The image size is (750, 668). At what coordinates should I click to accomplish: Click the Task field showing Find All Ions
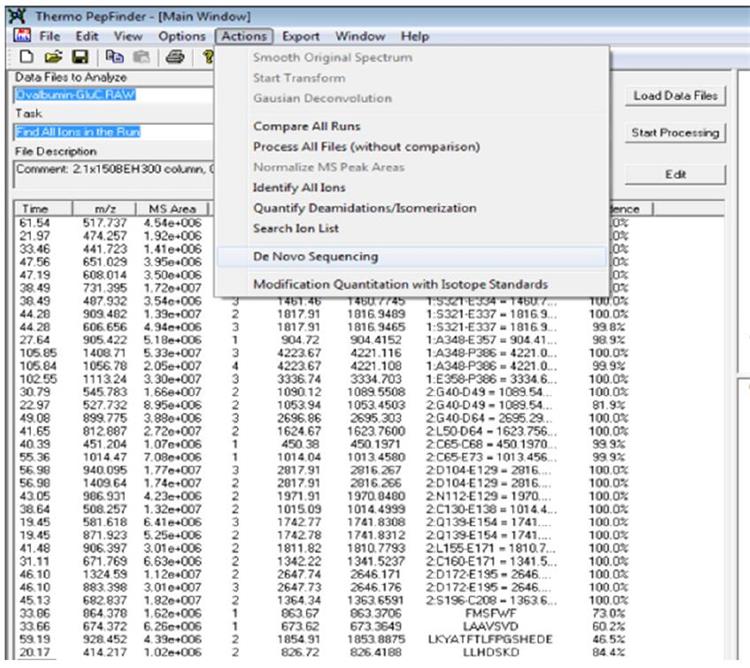coord(113,132)
